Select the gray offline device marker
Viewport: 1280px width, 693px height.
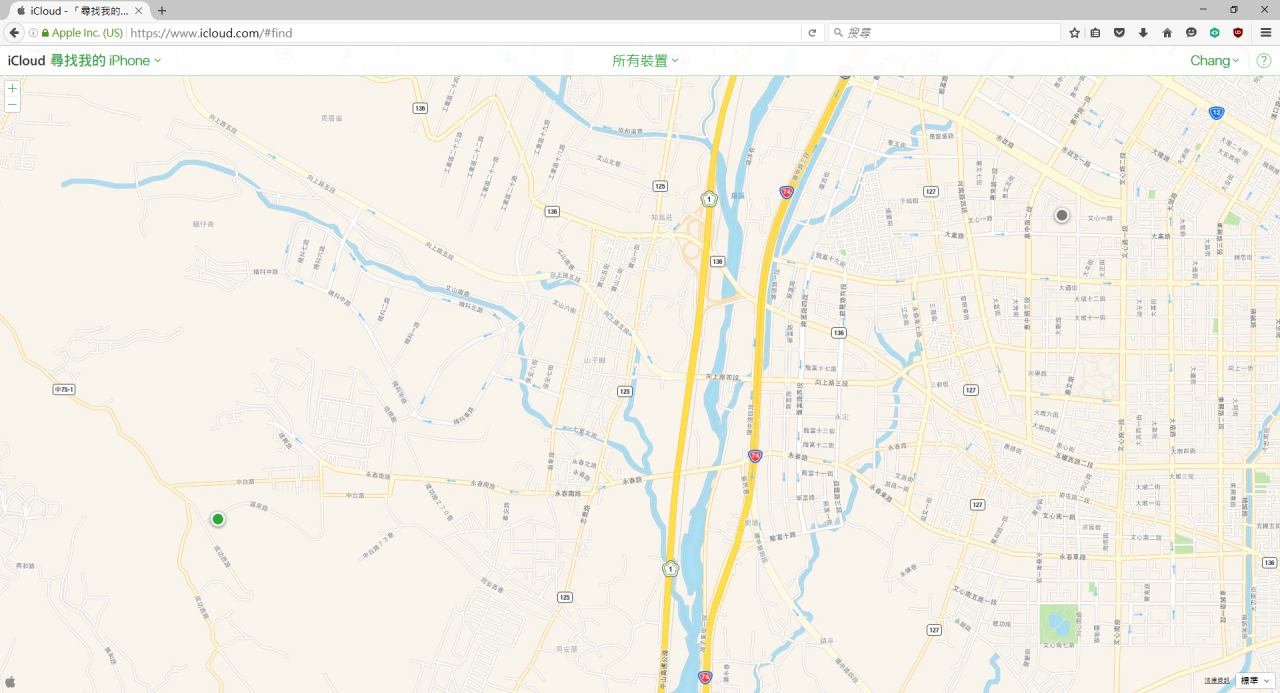click(x=1062, y=215)
